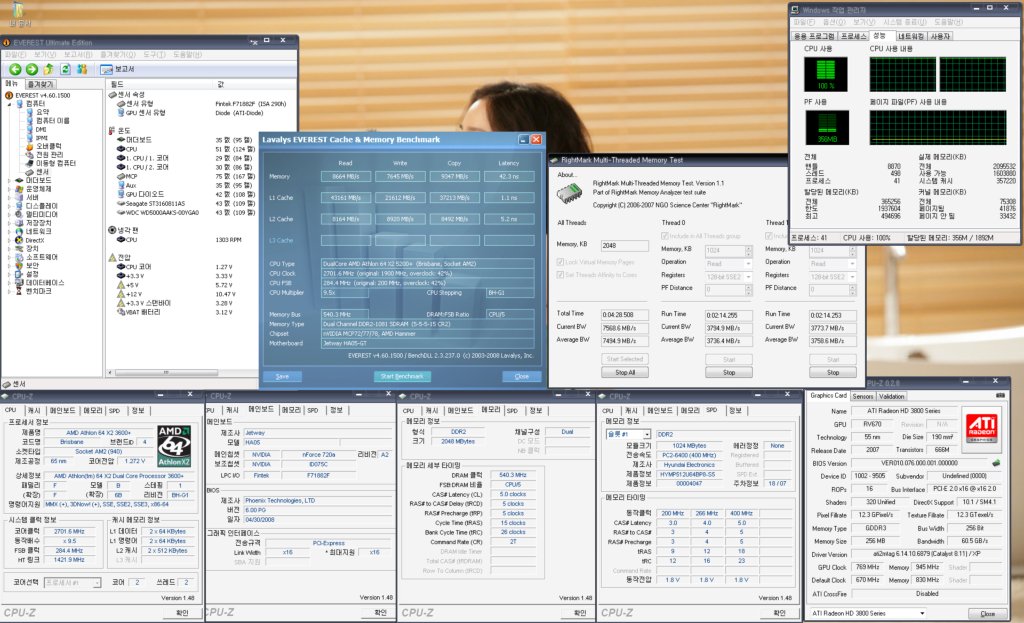
Task: Open 캐시 tab in first CPU-Z window
Action: point(33,411)
